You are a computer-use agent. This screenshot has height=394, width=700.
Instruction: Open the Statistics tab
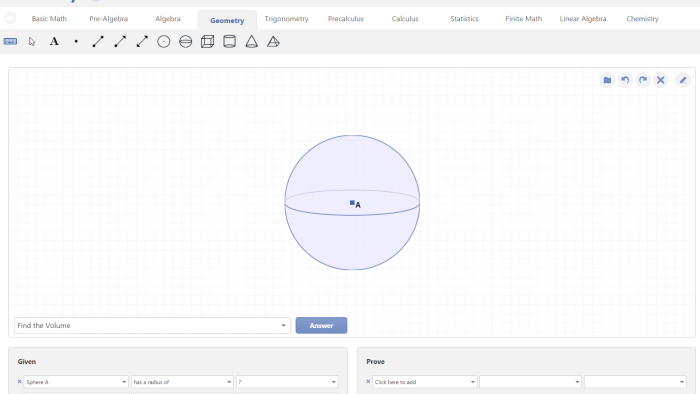point(464,19)
